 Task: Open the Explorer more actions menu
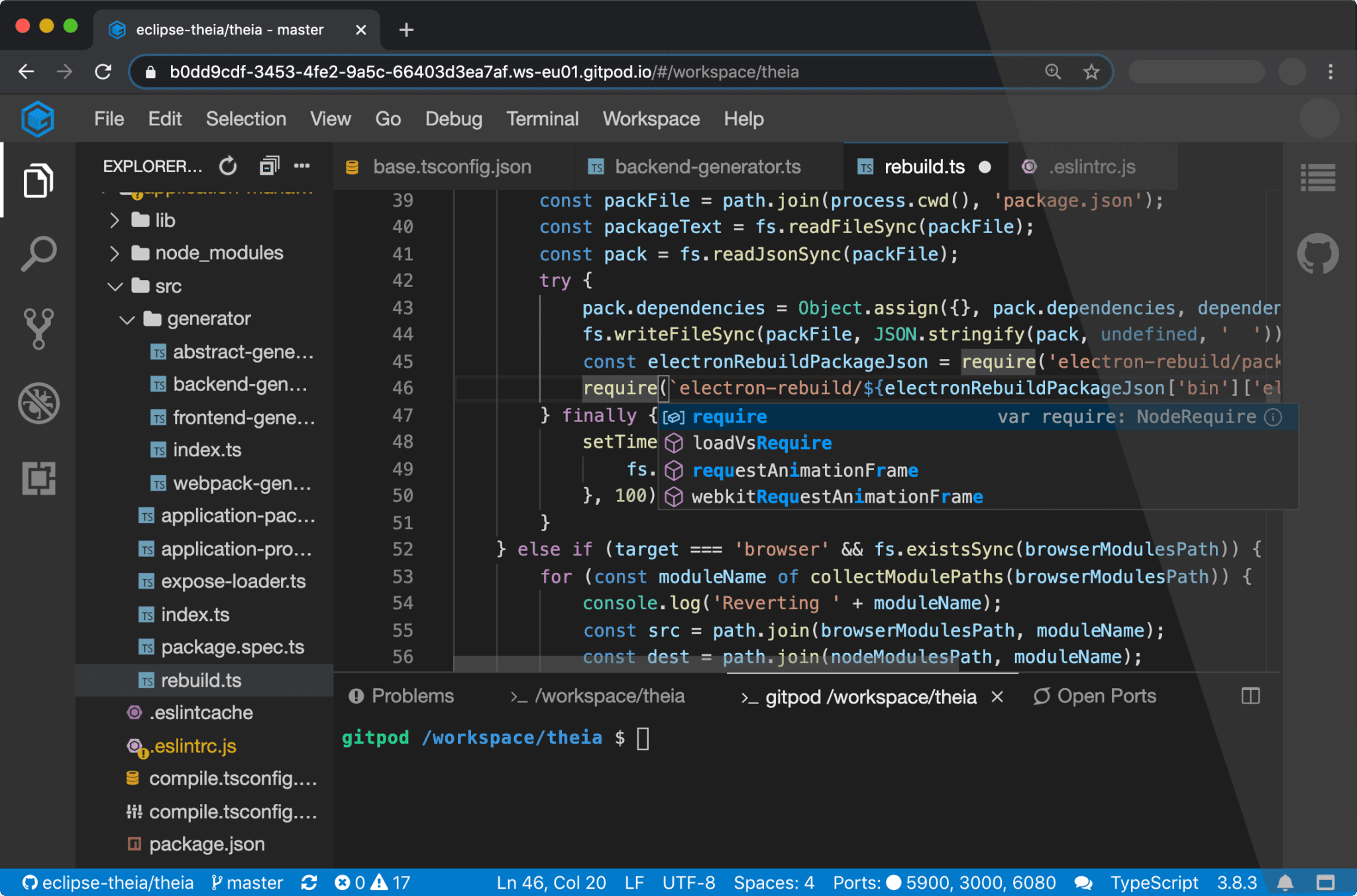[x=303, y=166]
